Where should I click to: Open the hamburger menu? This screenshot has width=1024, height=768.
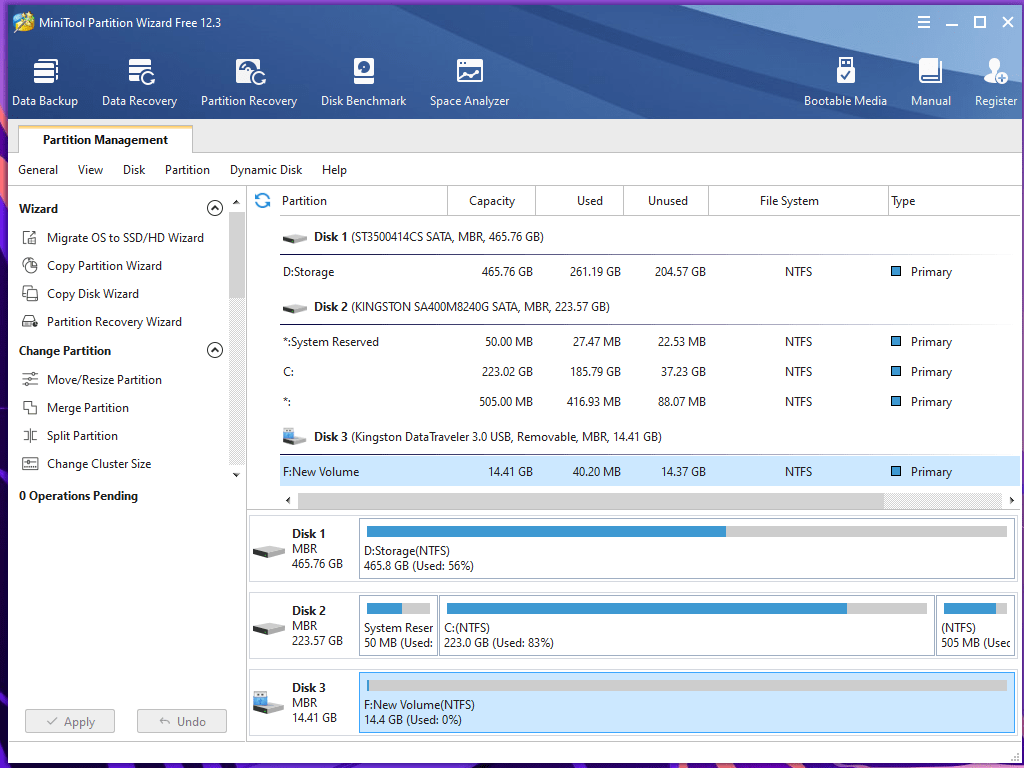[x=924, y=21]
